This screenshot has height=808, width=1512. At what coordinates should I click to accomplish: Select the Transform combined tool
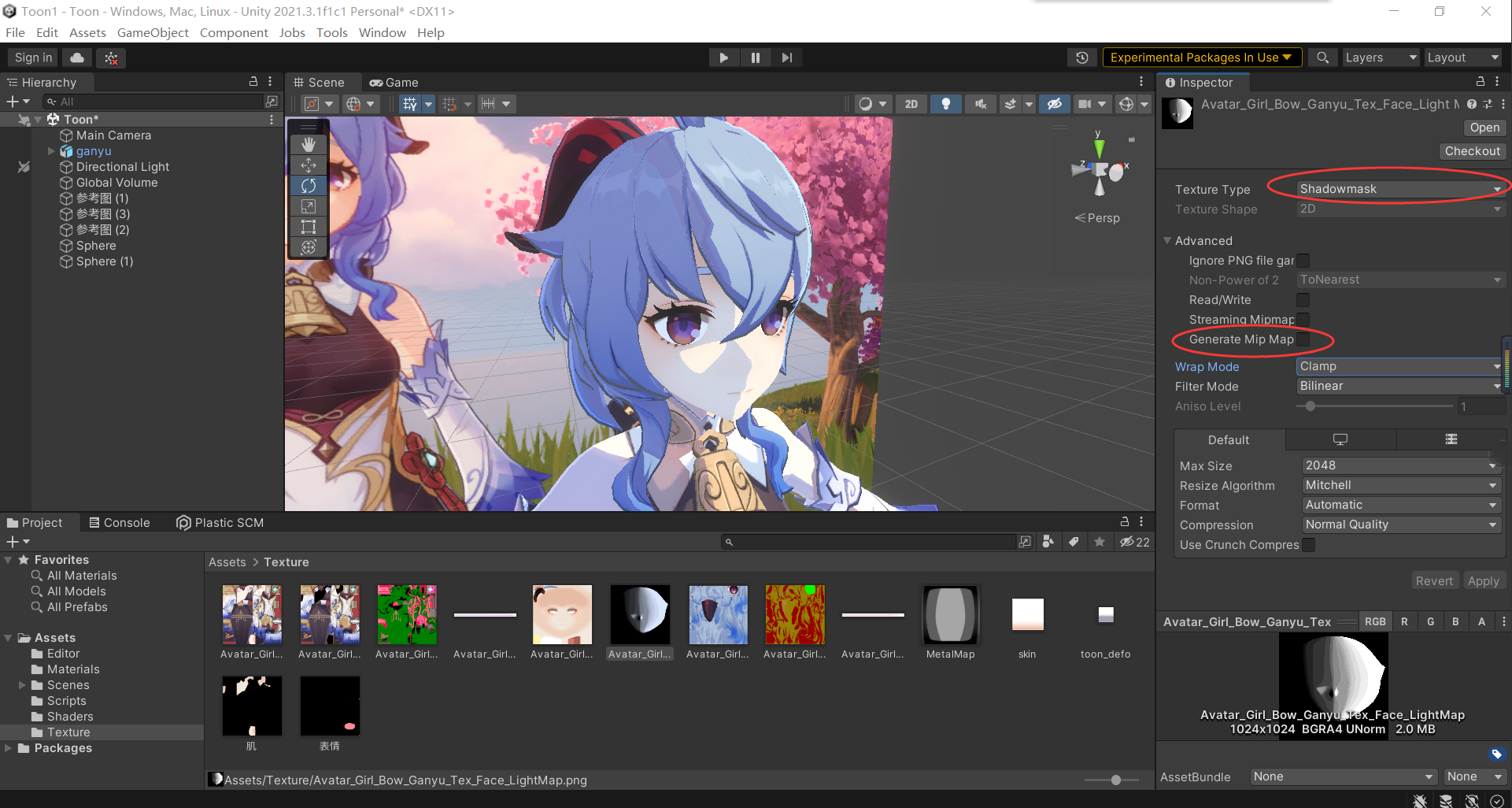(x=309, y=247)
